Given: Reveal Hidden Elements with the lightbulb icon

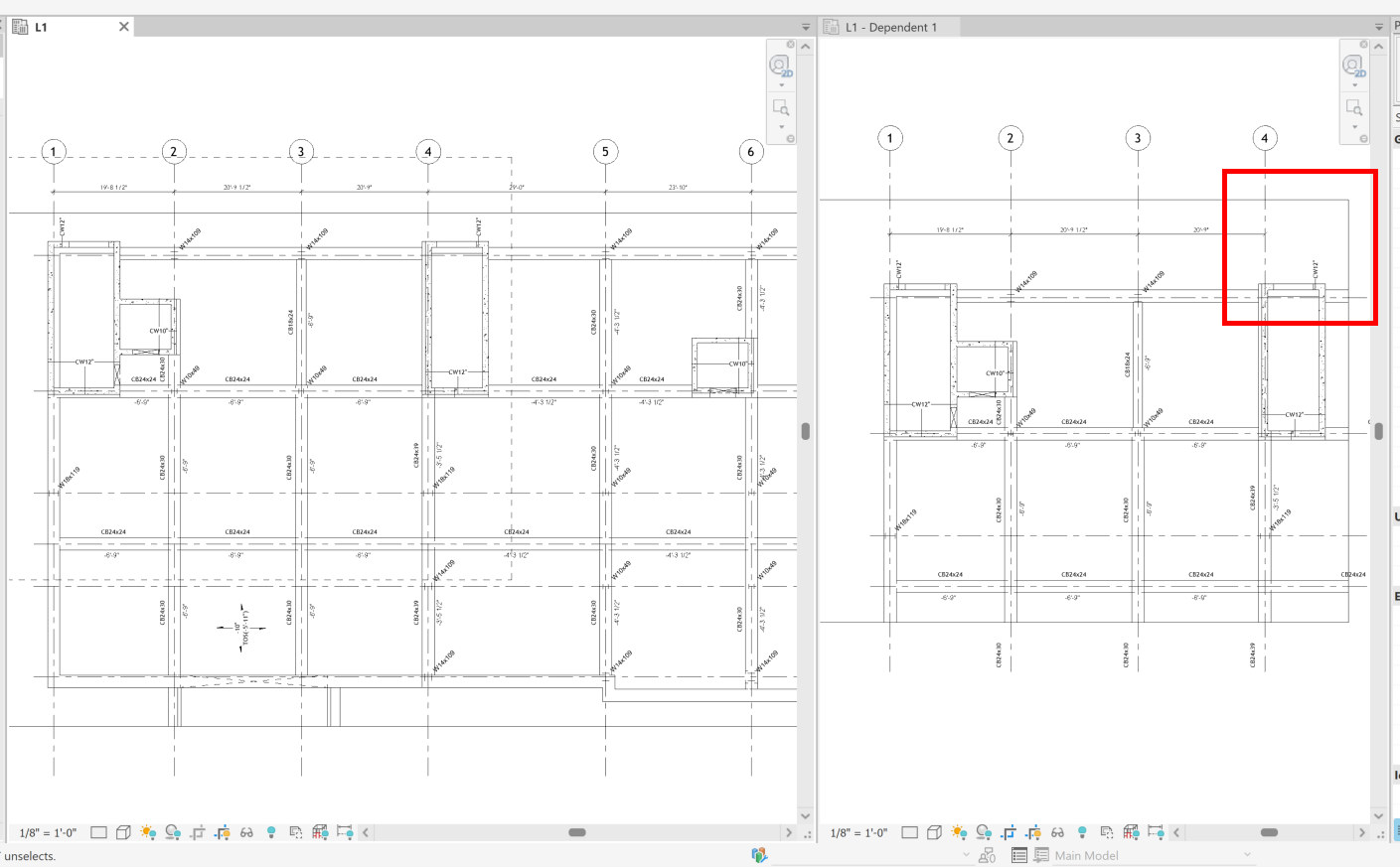Looking at the screenshot, I should point(271,833).
